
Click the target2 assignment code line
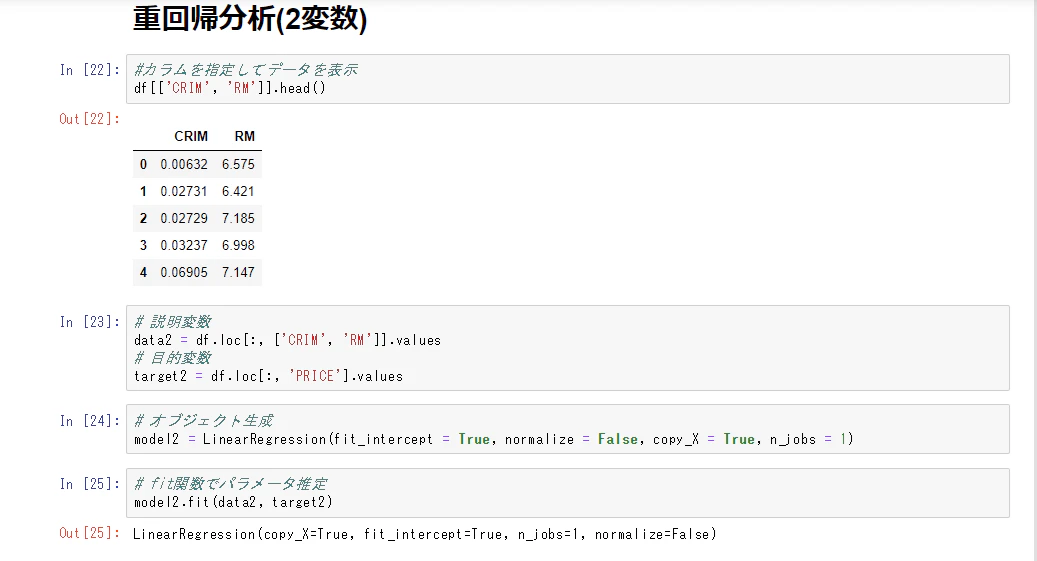coord(268,376)
